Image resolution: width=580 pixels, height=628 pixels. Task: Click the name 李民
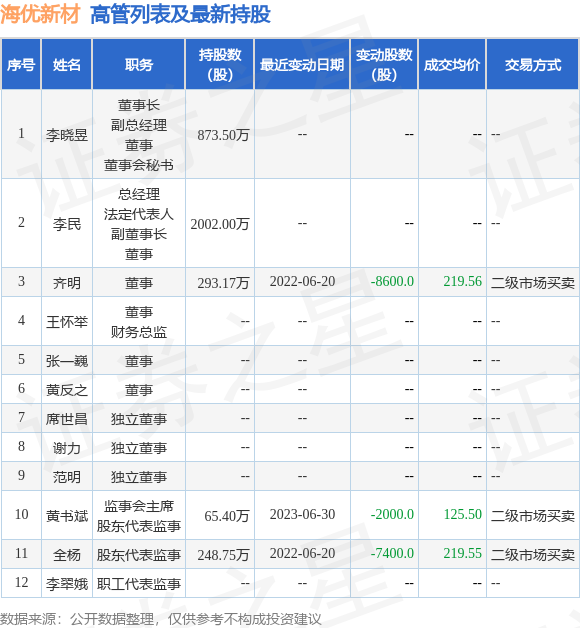(x=67, y=224)
